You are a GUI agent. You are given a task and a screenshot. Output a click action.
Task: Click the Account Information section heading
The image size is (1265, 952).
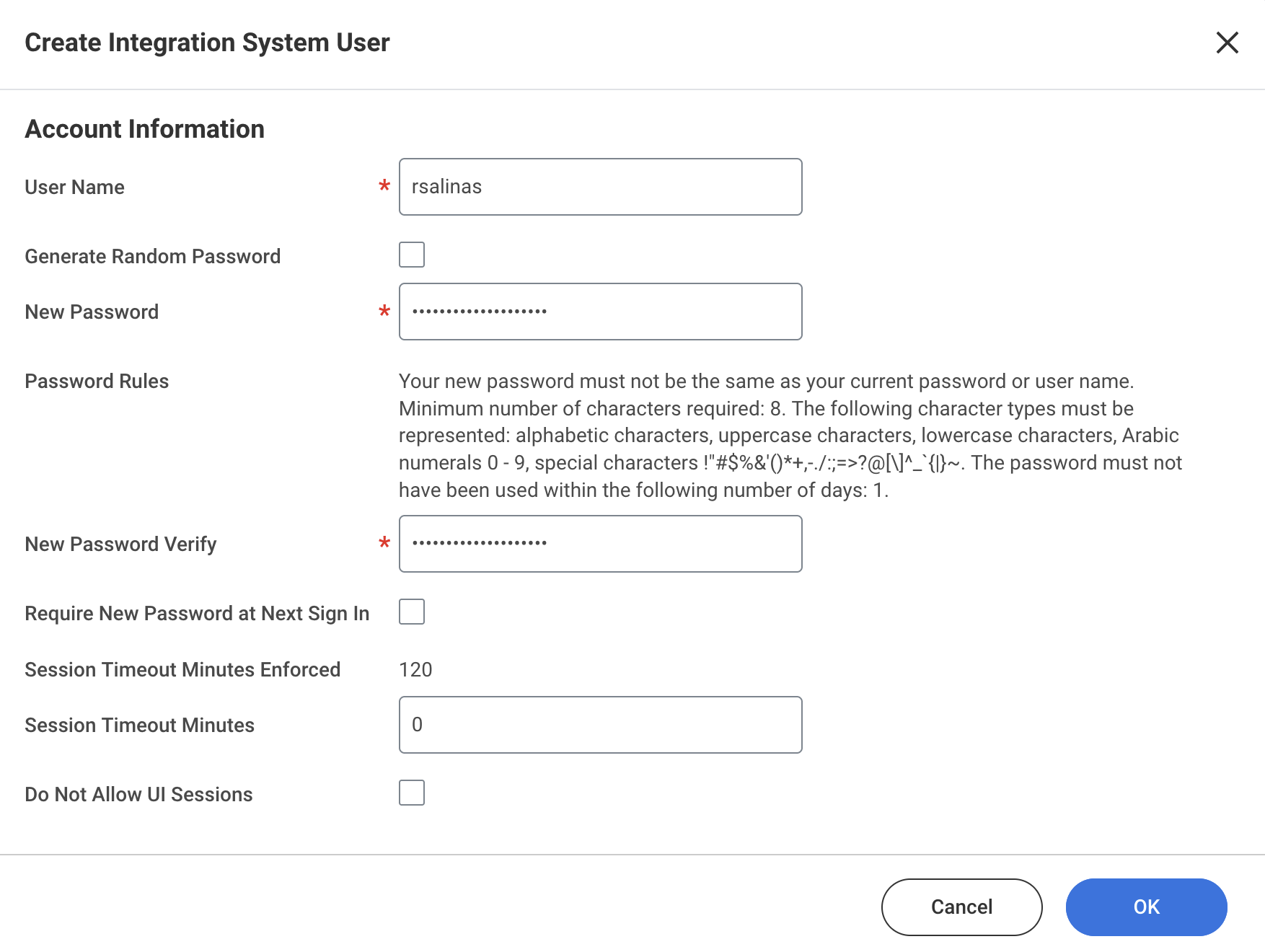[145, 129]
